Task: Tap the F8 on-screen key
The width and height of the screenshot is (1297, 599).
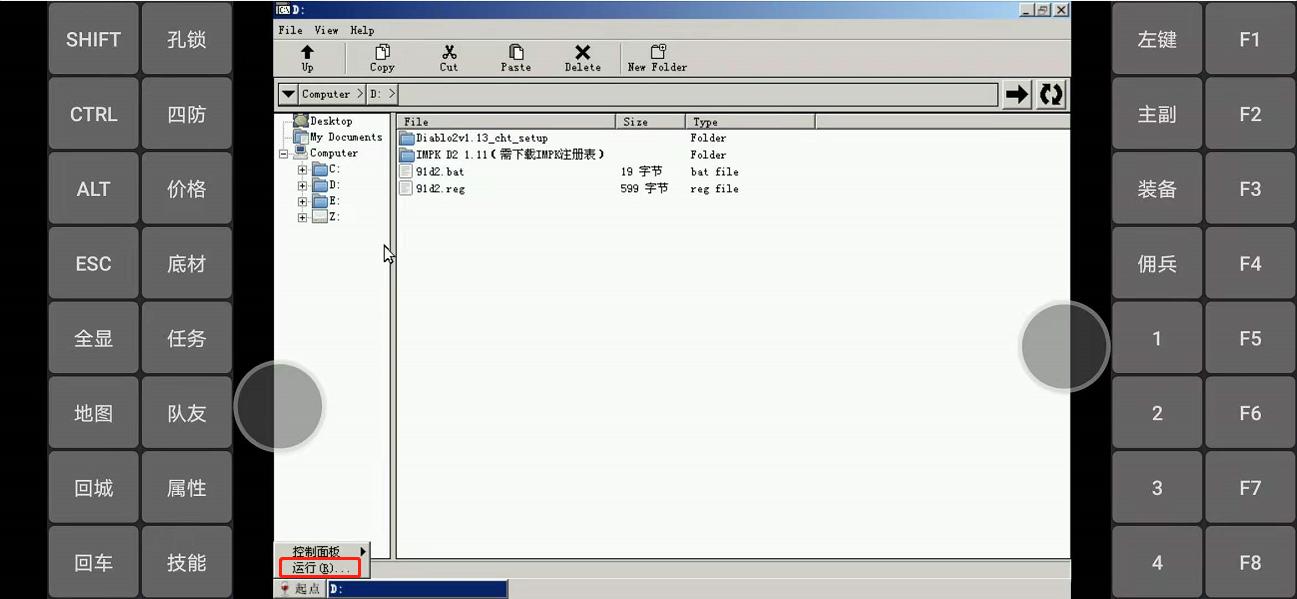Action: (x=1250, y=563)
